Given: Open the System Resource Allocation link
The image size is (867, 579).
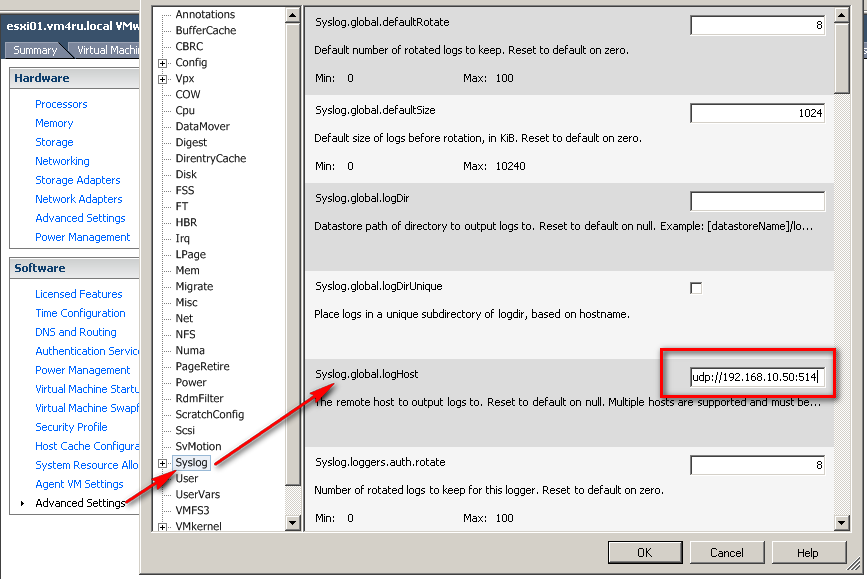Looking at the screenshot, I should click(x=87, y=465).
